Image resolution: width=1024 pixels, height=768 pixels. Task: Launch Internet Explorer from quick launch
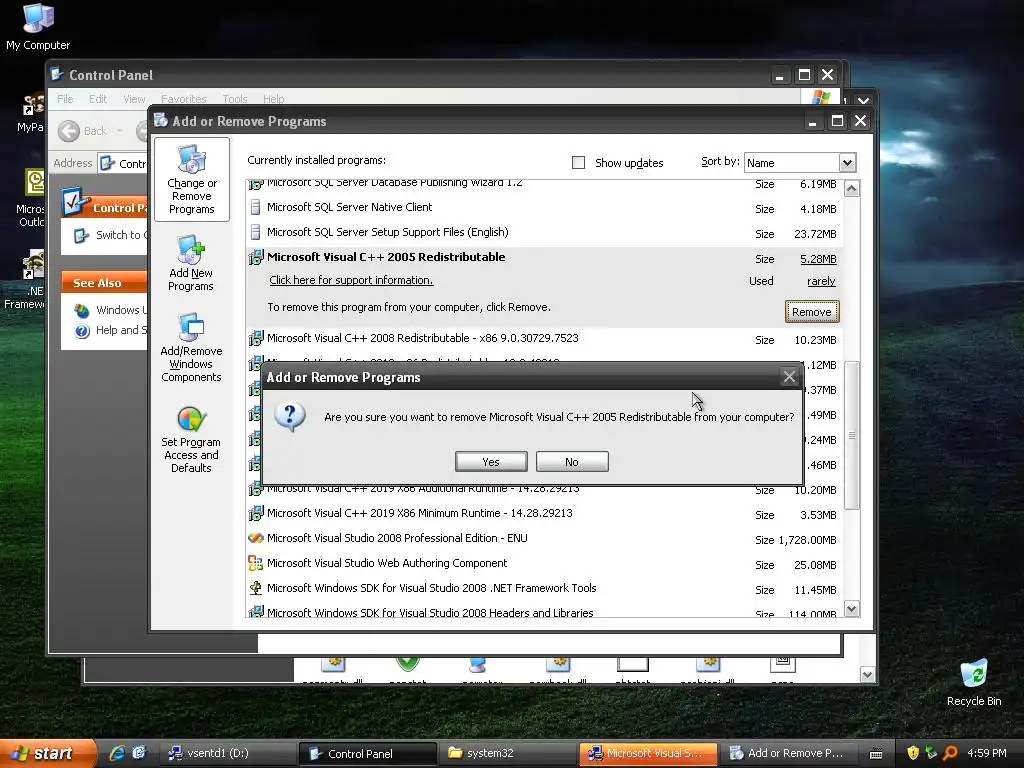click(118, 753)
